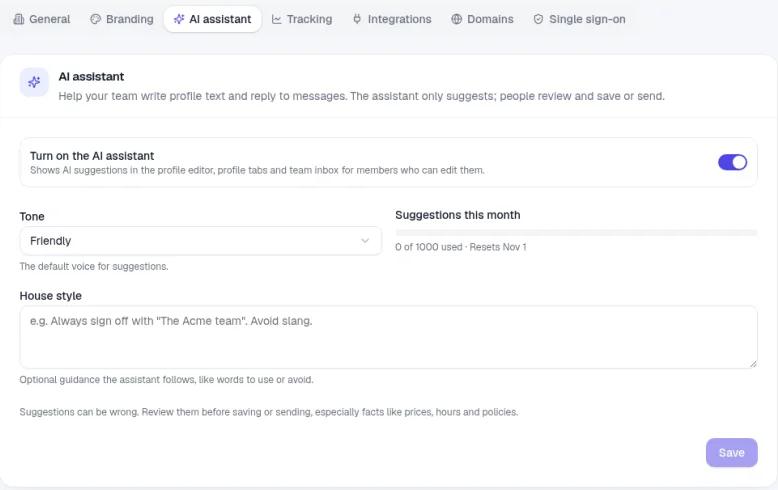778x490 pixels.
Task: Click the 'Shows AI suggestions in the profile editor' description
Action: click(x=257, y=170)
